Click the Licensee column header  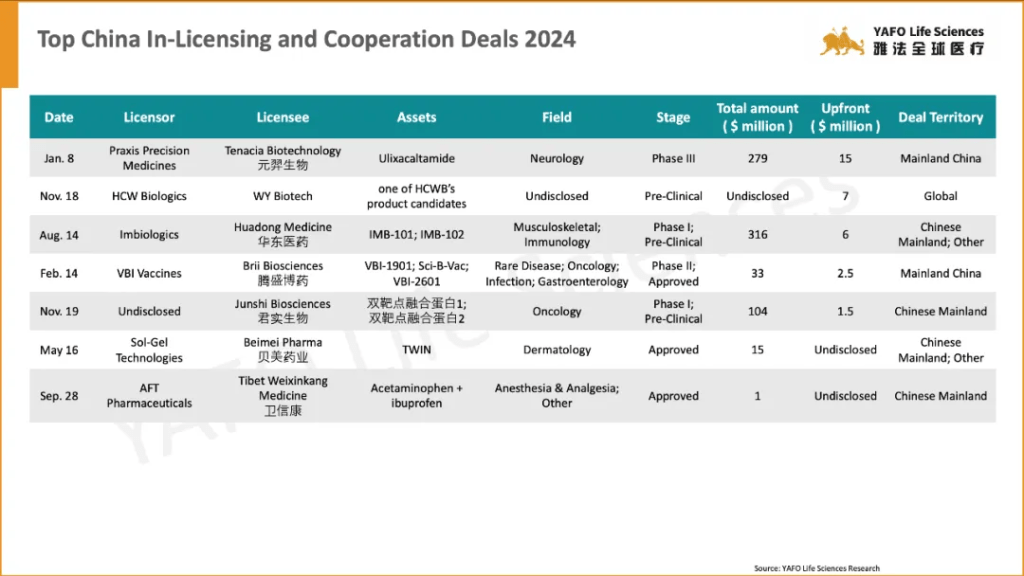[282, 117]
